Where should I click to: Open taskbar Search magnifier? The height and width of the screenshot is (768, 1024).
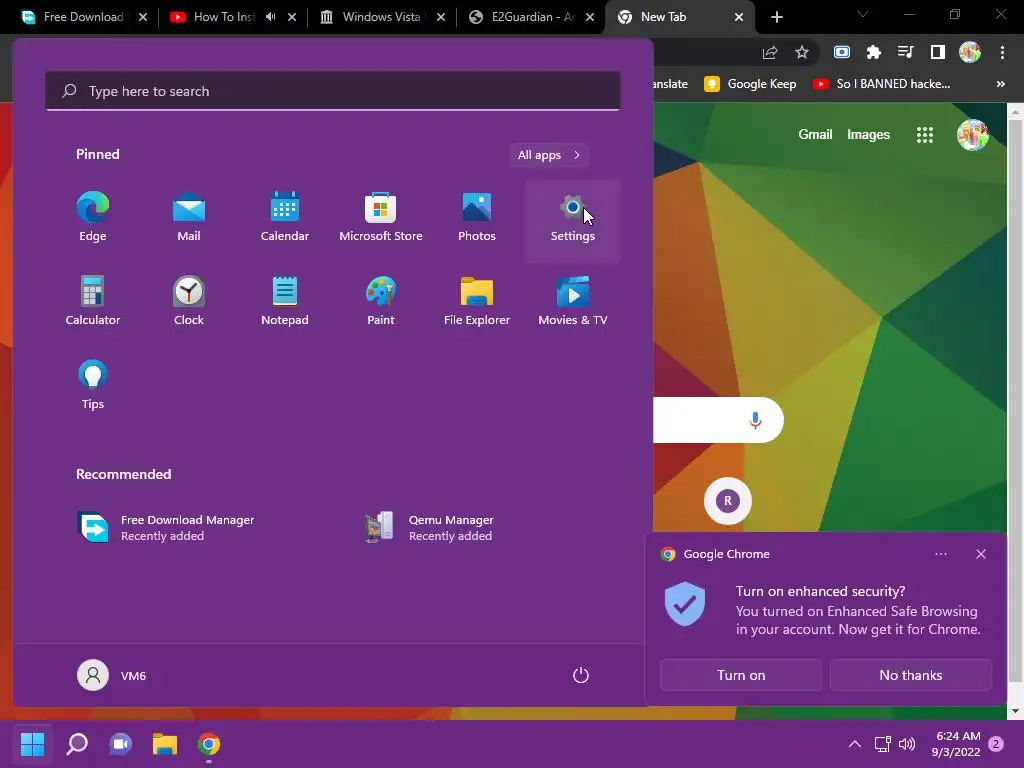(x=76, y=744)
